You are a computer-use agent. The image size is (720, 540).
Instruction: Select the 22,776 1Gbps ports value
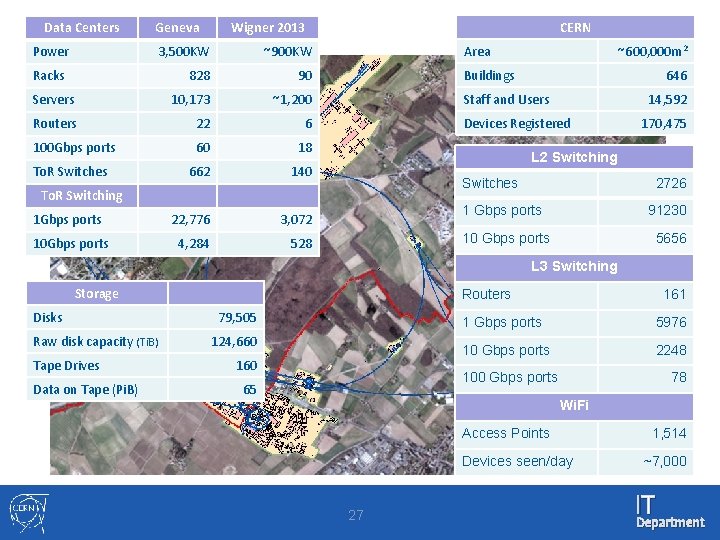coord(191,220)
